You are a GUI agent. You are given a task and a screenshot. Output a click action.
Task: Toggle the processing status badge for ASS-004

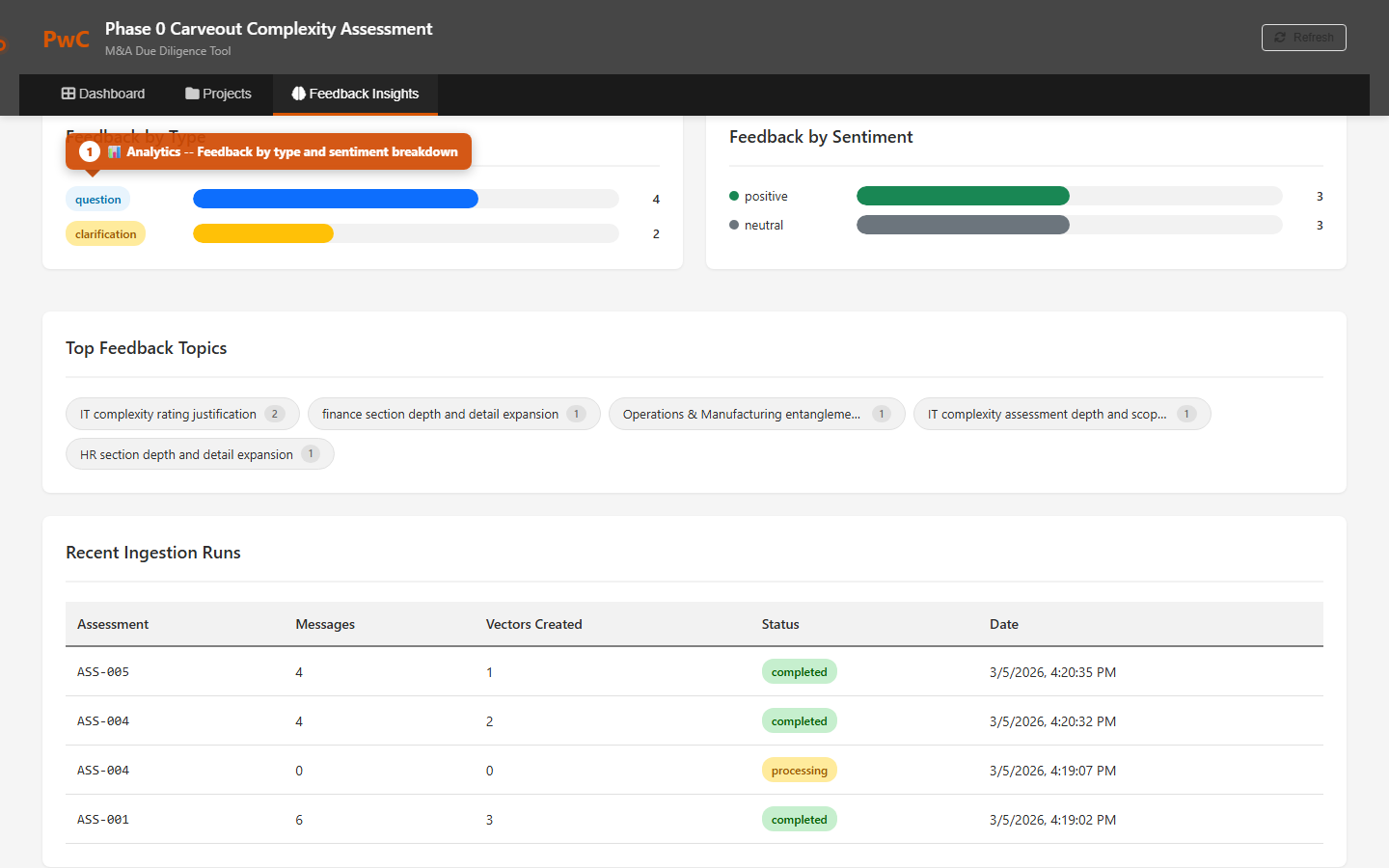pos(799,770)
